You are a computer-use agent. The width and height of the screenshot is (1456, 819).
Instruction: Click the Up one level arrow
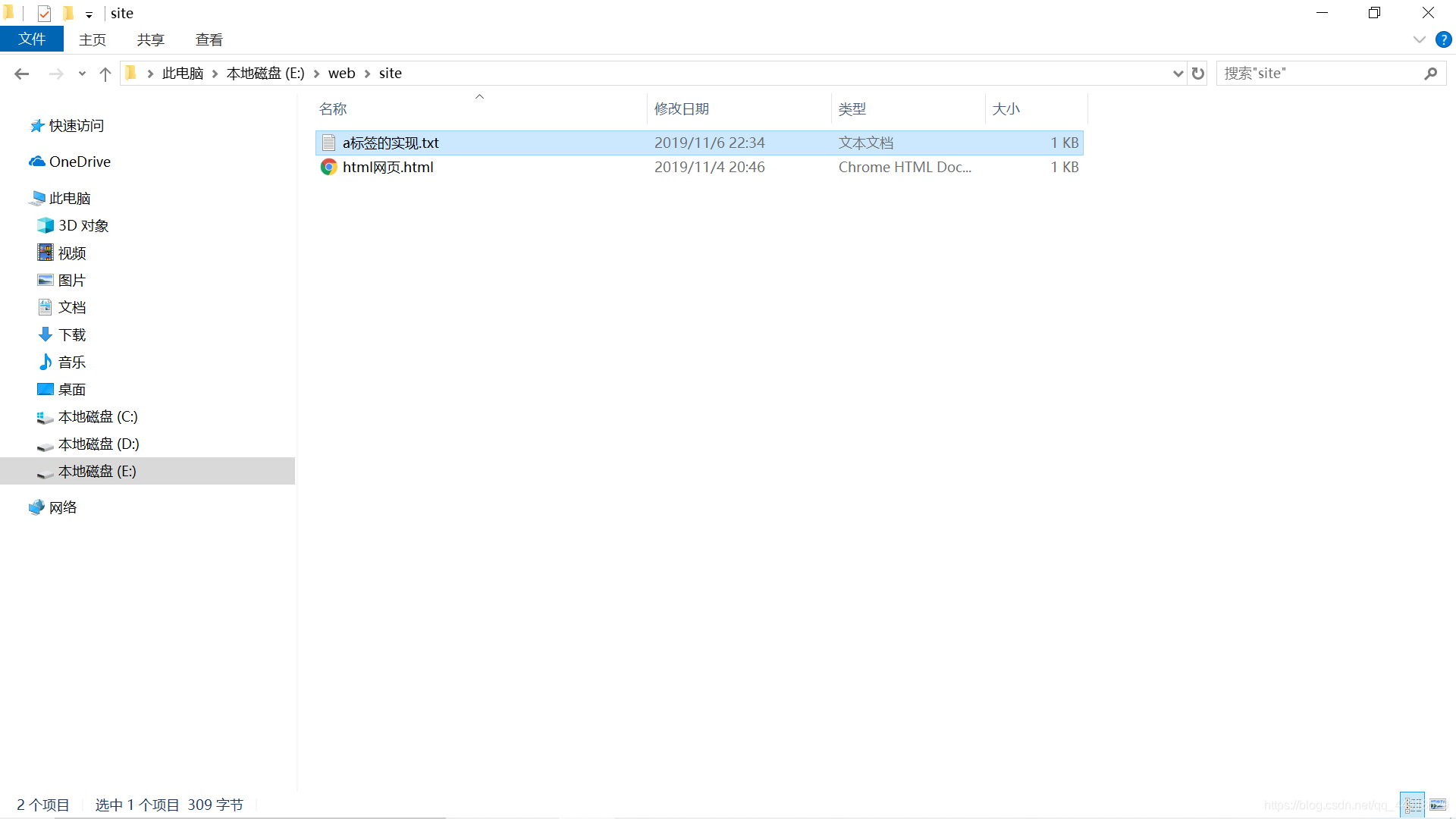click(x=105, y=74)
